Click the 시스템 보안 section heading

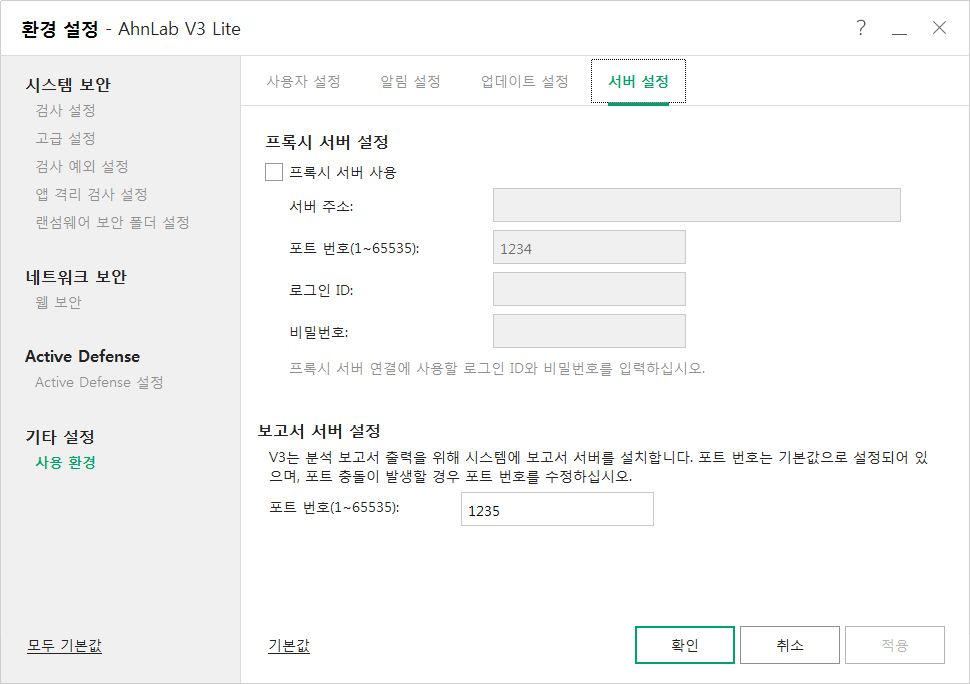coord(68,85)
